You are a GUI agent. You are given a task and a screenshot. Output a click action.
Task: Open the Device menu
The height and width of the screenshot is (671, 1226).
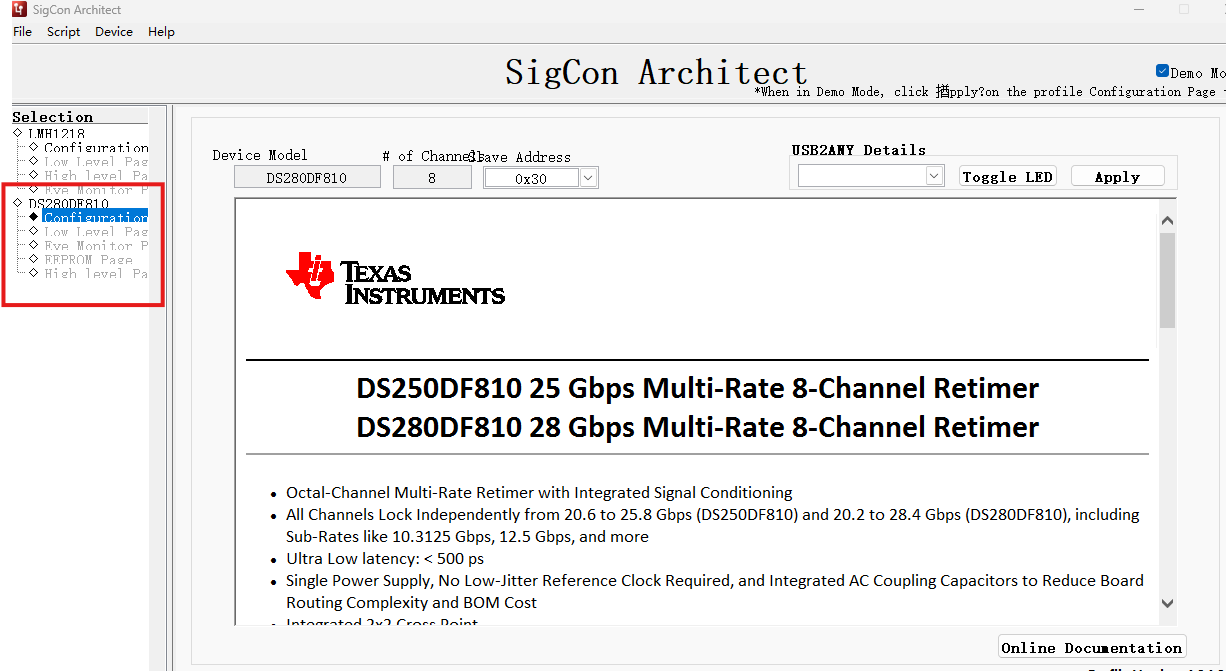pos(113,32)
